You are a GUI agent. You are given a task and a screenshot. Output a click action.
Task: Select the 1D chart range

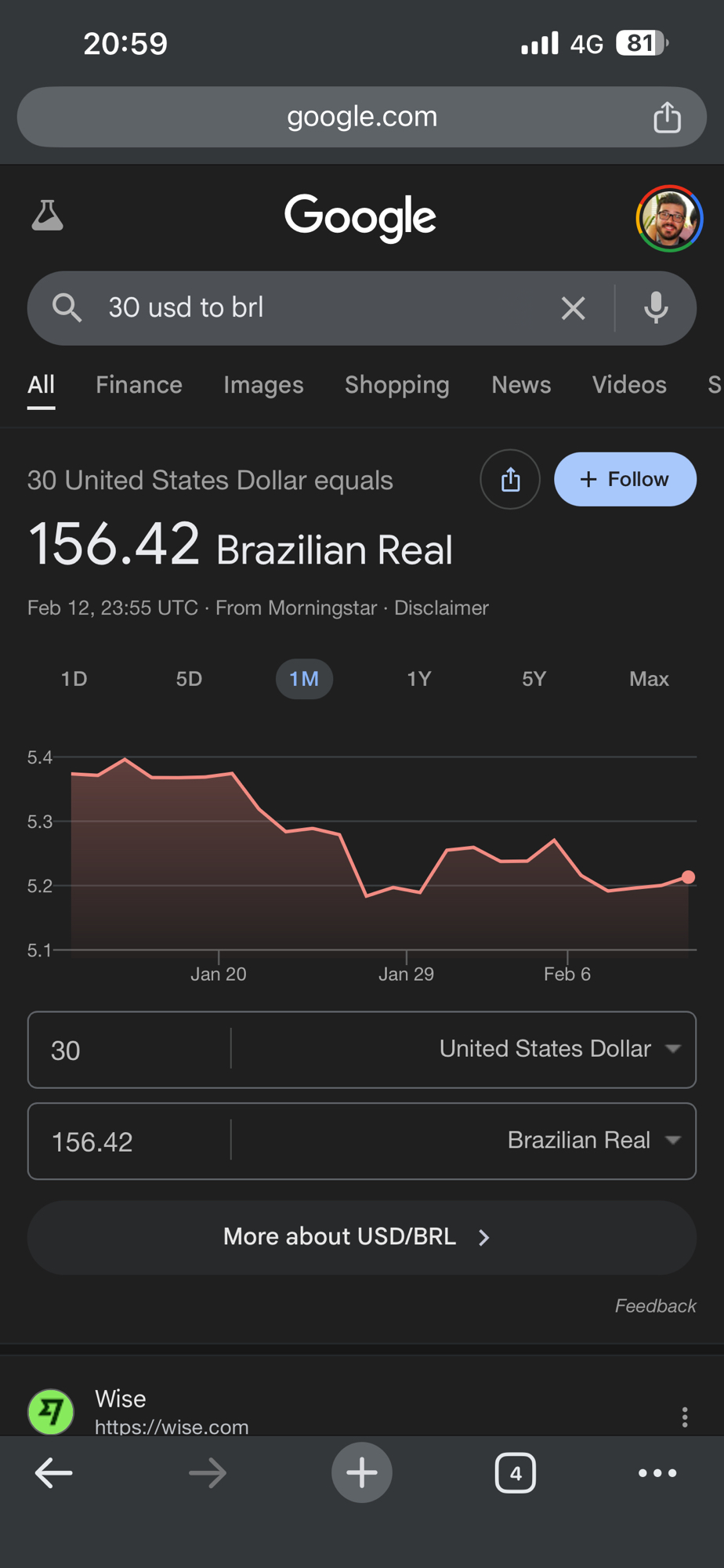[x=74, y=679]
